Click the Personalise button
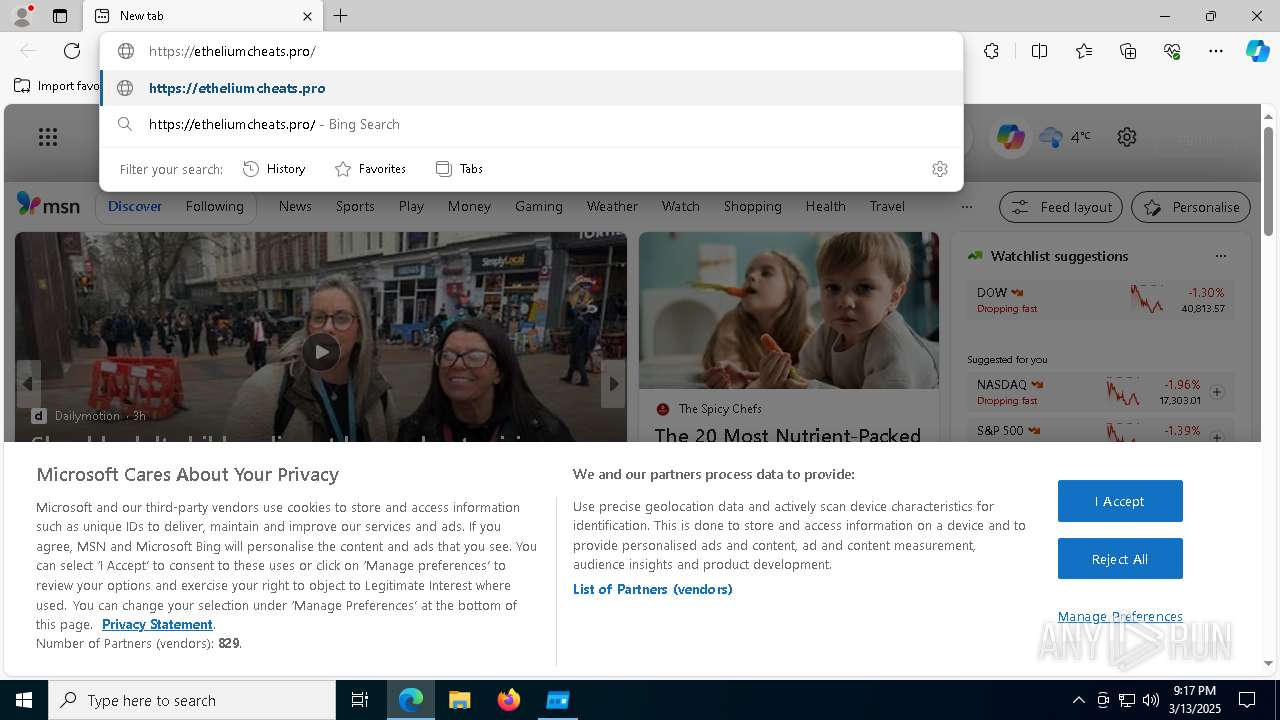 (1190, 207)
